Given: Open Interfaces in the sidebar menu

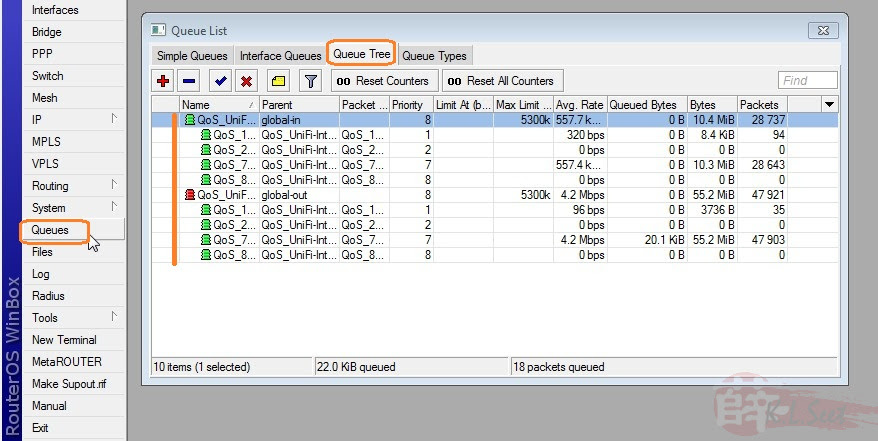Looking at the screenshot, I should click(x=73, y=10).
